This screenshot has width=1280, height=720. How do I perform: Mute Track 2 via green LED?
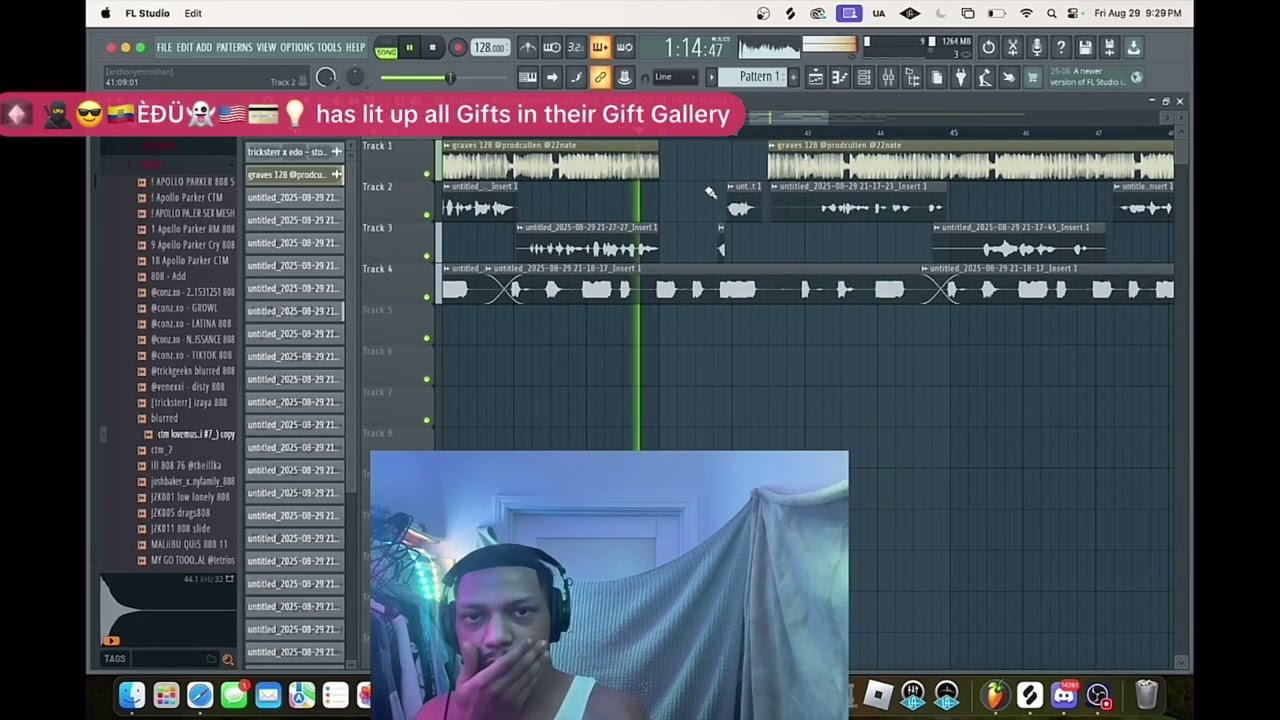(427, 215)
